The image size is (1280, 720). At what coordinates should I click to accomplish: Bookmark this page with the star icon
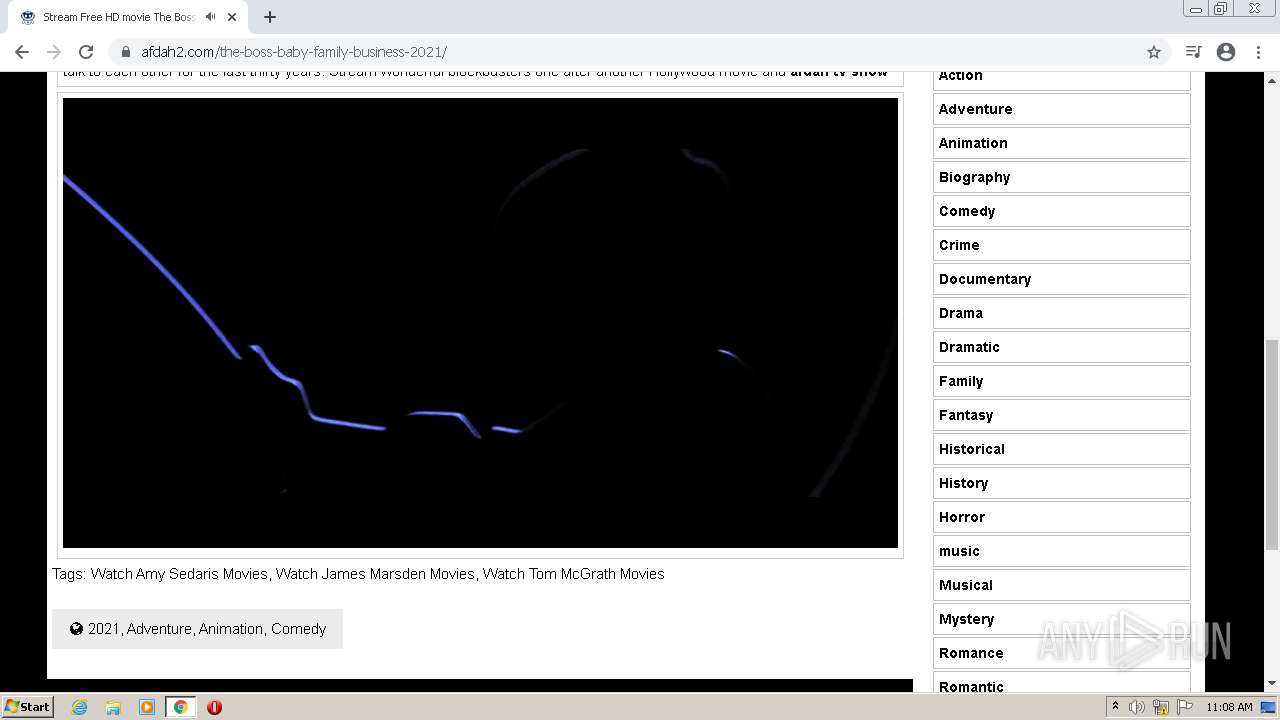pyautogui.click(x=1154, y=52)
